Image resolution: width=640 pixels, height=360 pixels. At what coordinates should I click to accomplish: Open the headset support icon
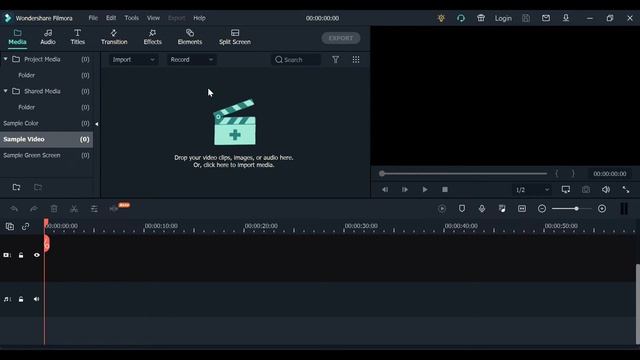pyautogui.click(x=461, y=18)
